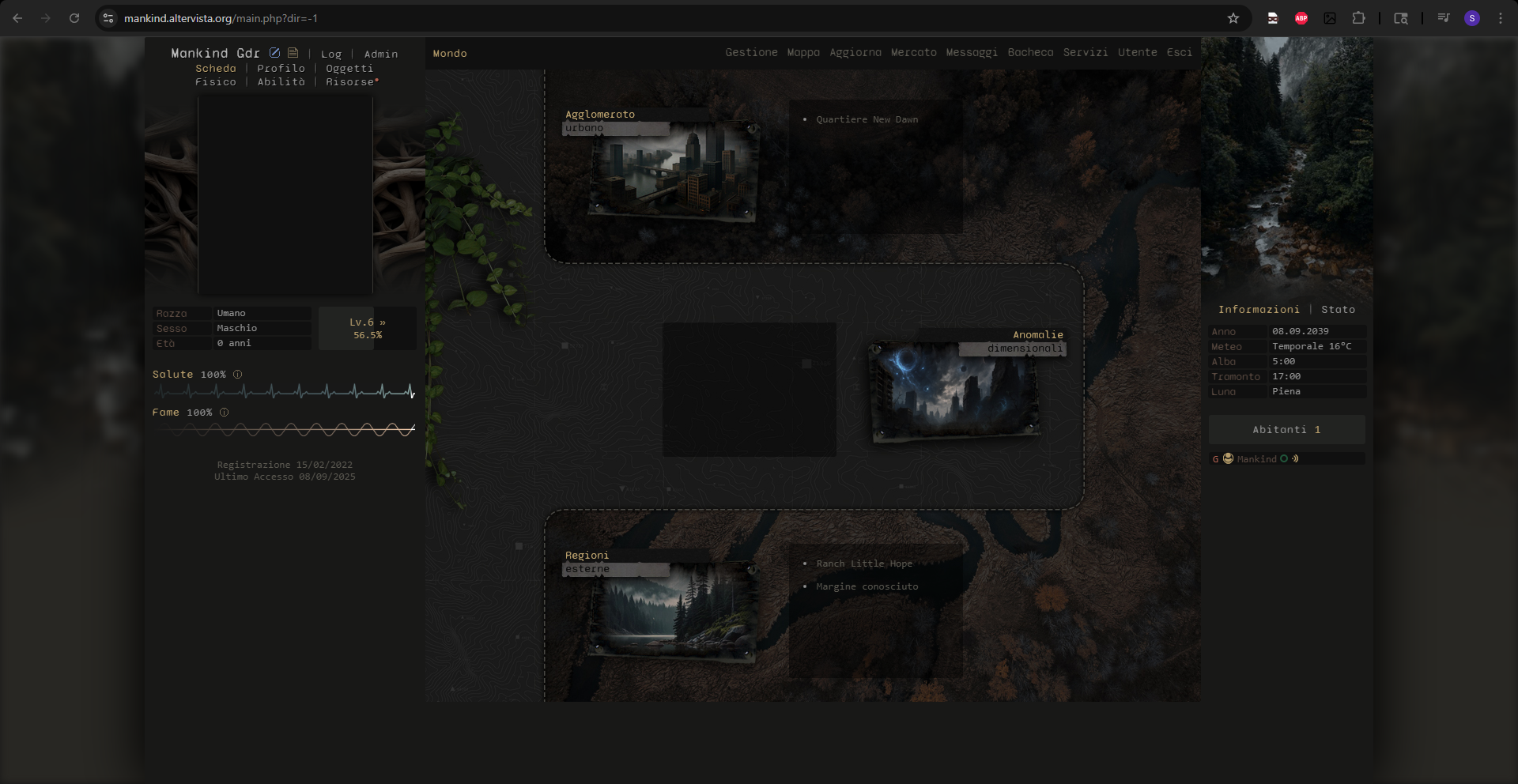The height and width of the screenshot is (784, 1518).
Task: Click the Mankind Gdr character name
Action: (215, 54)
